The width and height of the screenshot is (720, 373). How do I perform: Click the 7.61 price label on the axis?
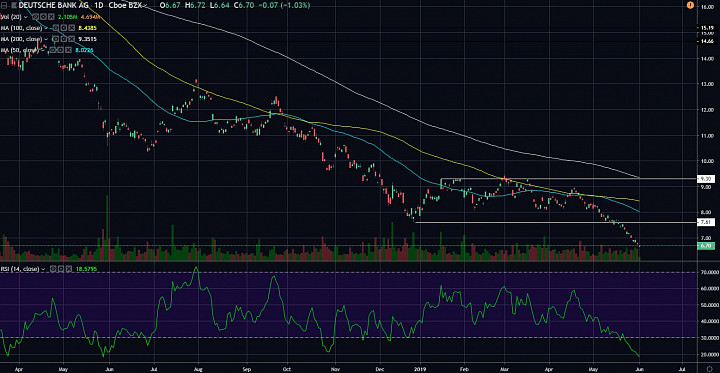pos(705,222)
